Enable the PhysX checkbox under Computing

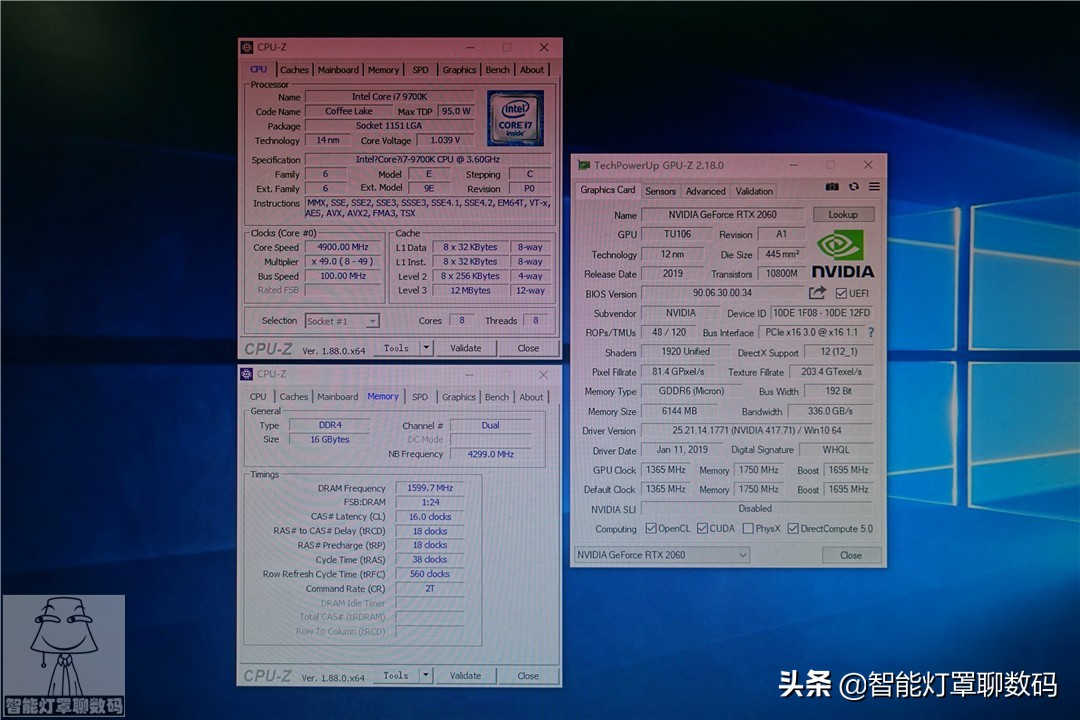[x=747, y=528]
